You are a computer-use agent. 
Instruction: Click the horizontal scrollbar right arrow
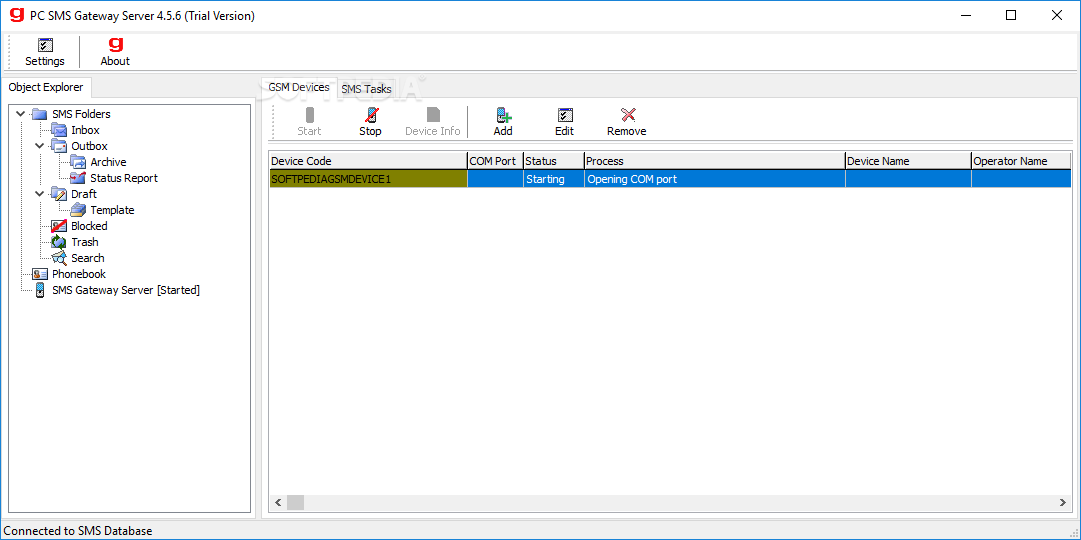point(1063,503)
